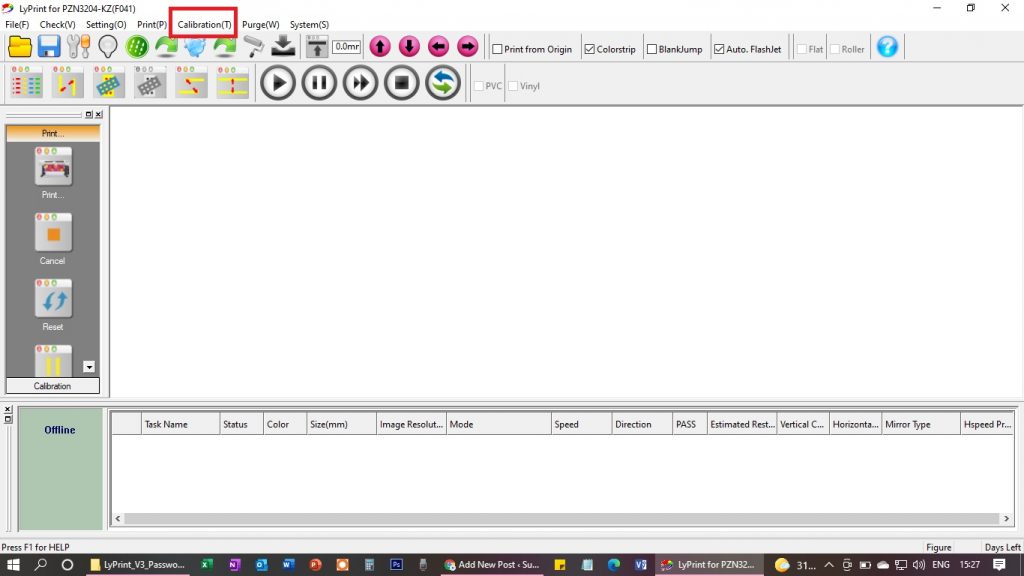This screenshot has height=576, width=1024.
Task: Click the blue floppy disk save icon
Action: coord(49,47)
